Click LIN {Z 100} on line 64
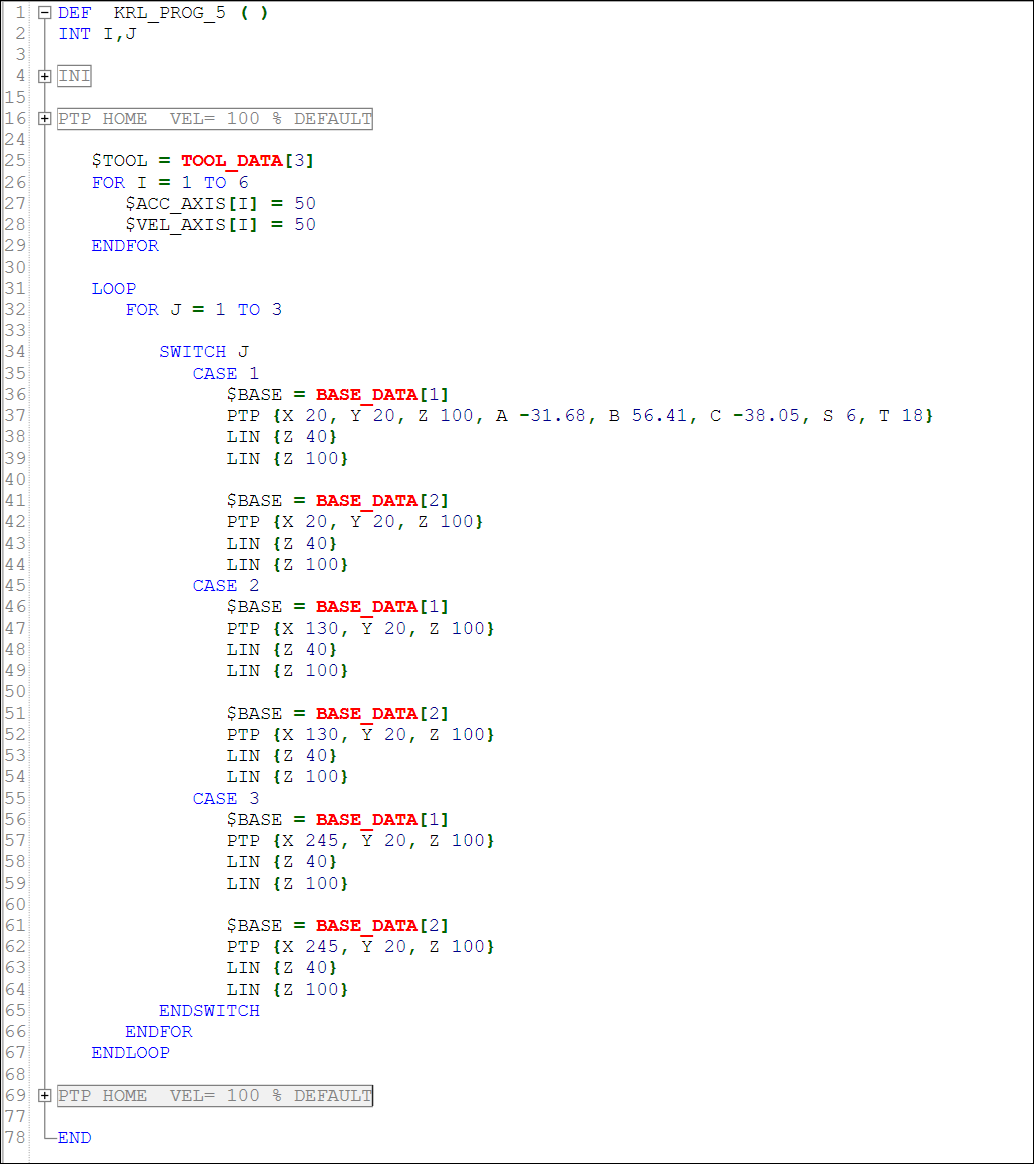Image resolution: width=1034 pixels, height=1164 pixels. [x=287, y=990]
